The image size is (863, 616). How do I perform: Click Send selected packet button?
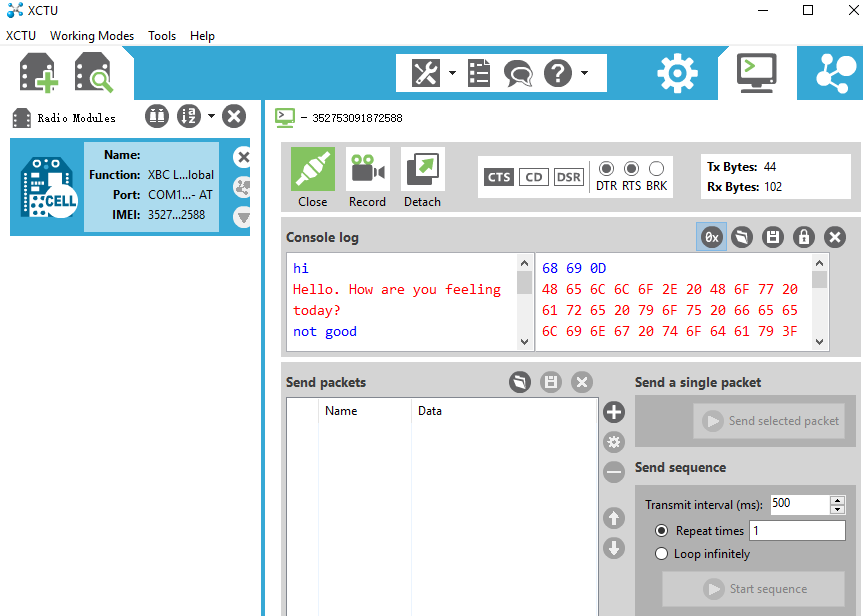click(x=769, y=421)
